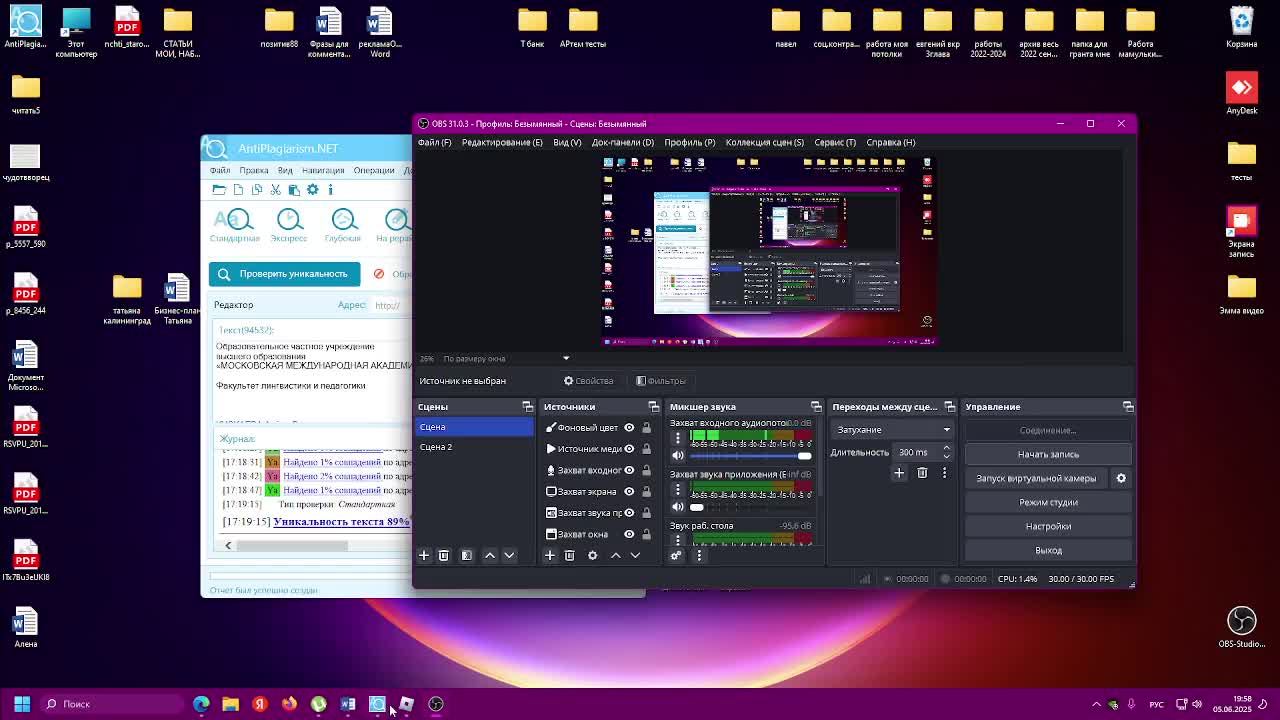Click AntiPlagiarism toolbar settings gear icon

[x=312, y=189]
